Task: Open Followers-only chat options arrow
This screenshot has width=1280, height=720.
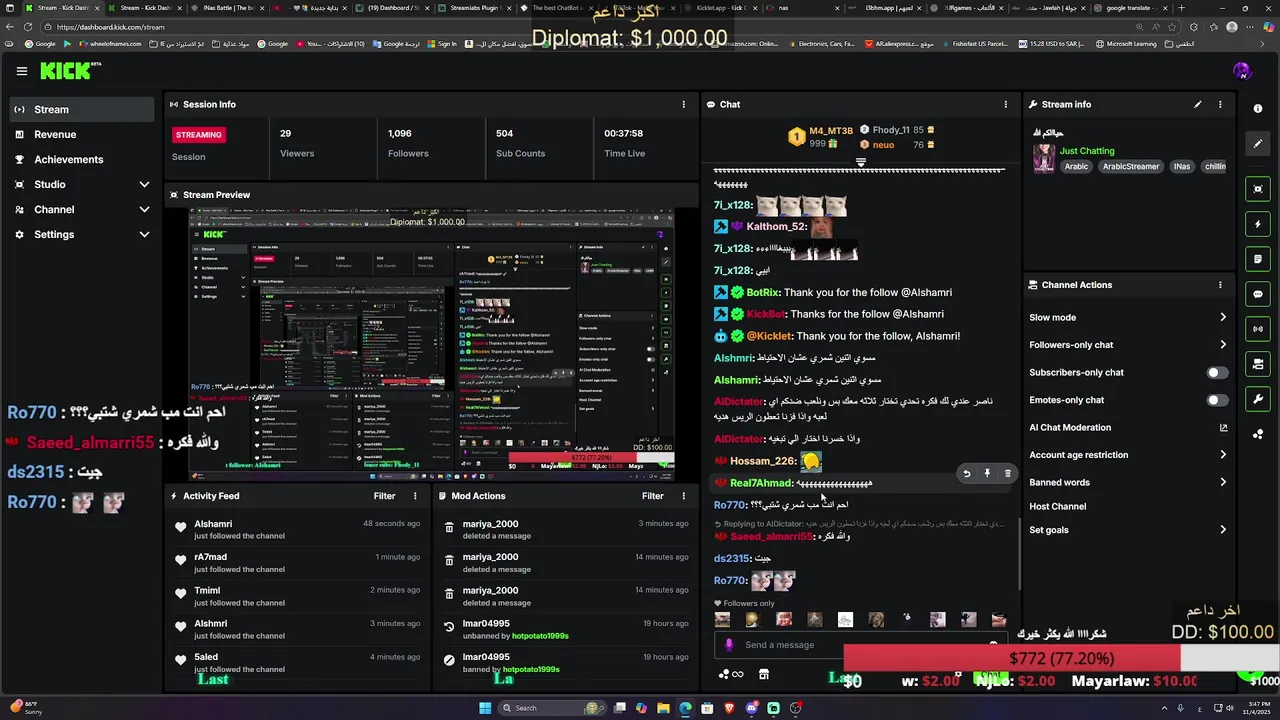Action: 1223,345
